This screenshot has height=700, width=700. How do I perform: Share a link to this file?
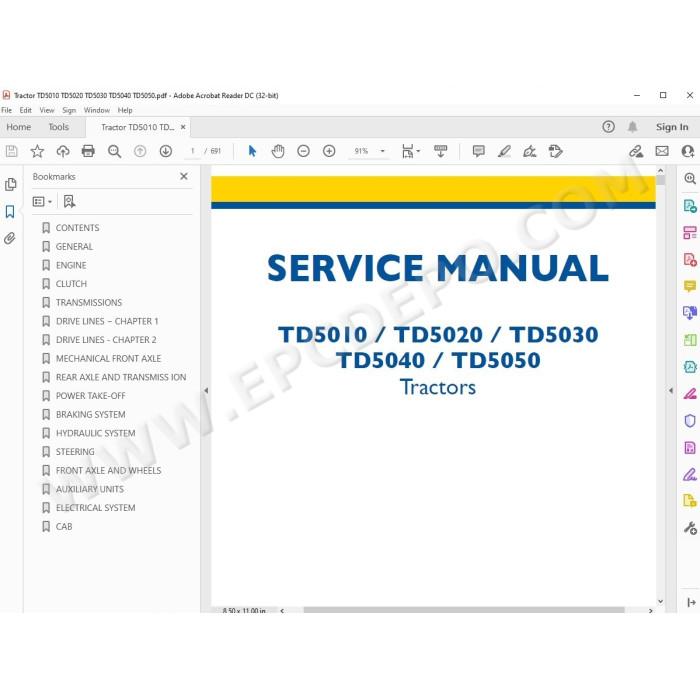[x=636, y=151]
